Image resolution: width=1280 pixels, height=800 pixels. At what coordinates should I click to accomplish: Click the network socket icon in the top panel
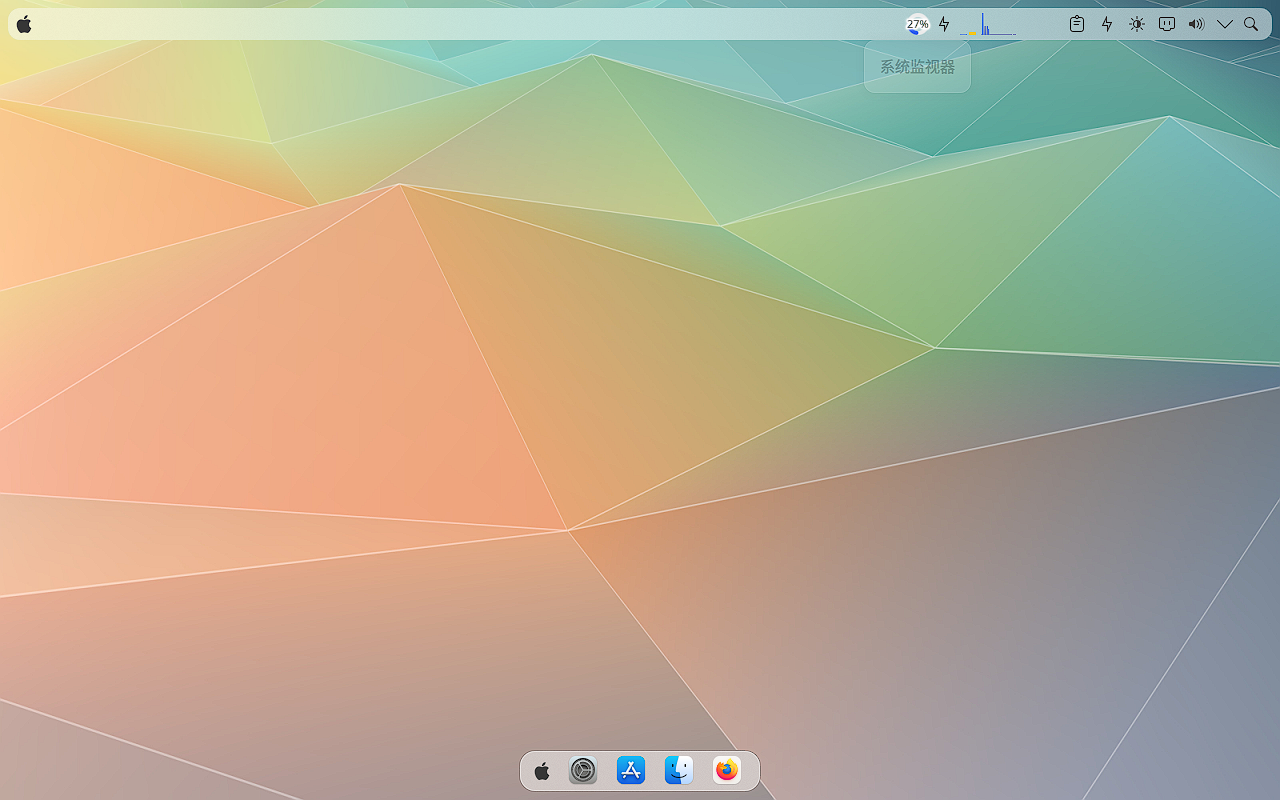[1166, 24]
